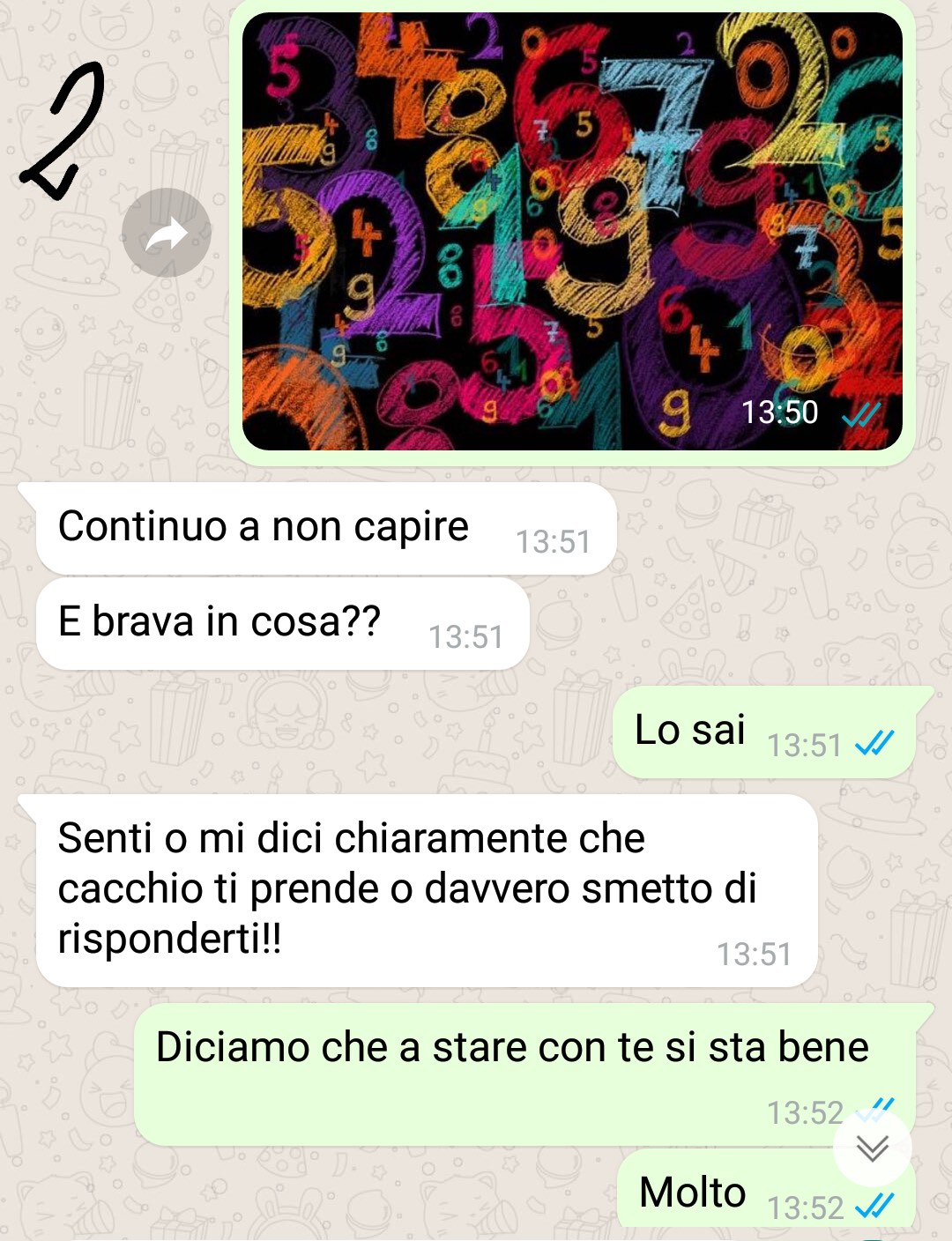
Task: Tap the 13:51 time on the 'risponderti!!' message
Action: click(x=754, y=955)
